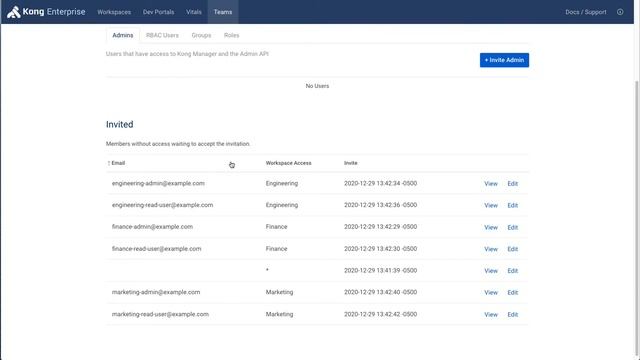Click Marketing workspace for marketing-admin row
Image resolution: width=640 pixels, height=360 pixels.
point(279,292)
